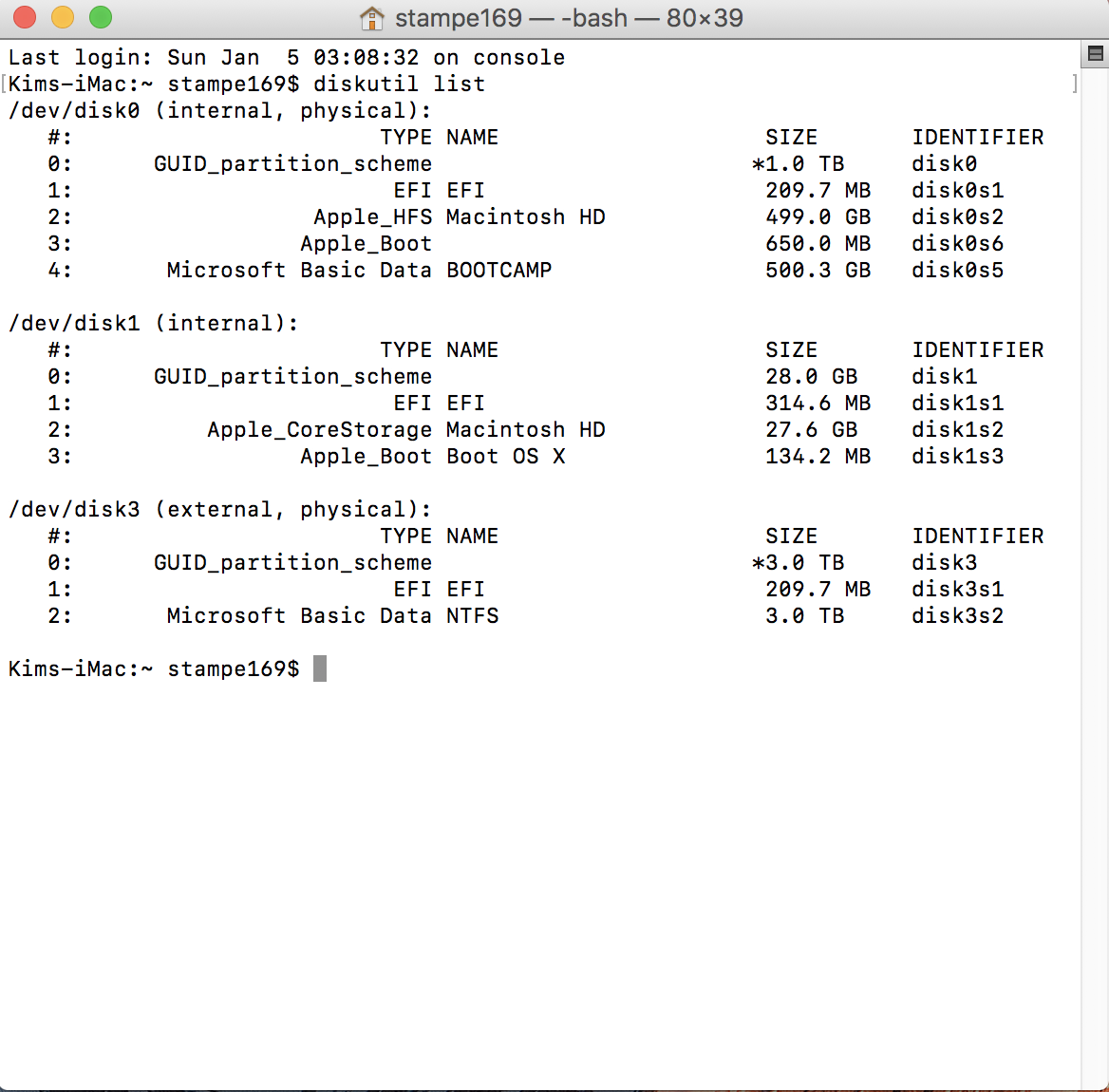The image size is (1109, 1092).
Task: Click the "disk0s5" identifier
Action: 957,271
